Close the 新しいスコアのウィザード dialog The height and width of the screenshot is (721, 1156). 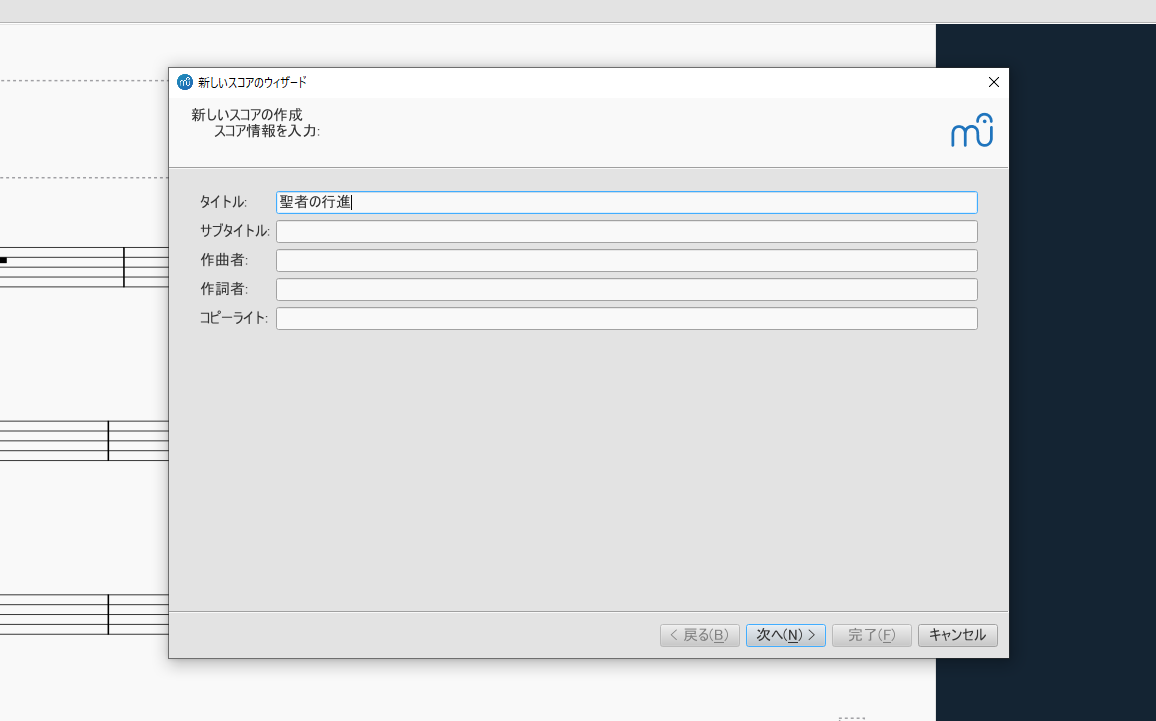[x=993, y=82]
